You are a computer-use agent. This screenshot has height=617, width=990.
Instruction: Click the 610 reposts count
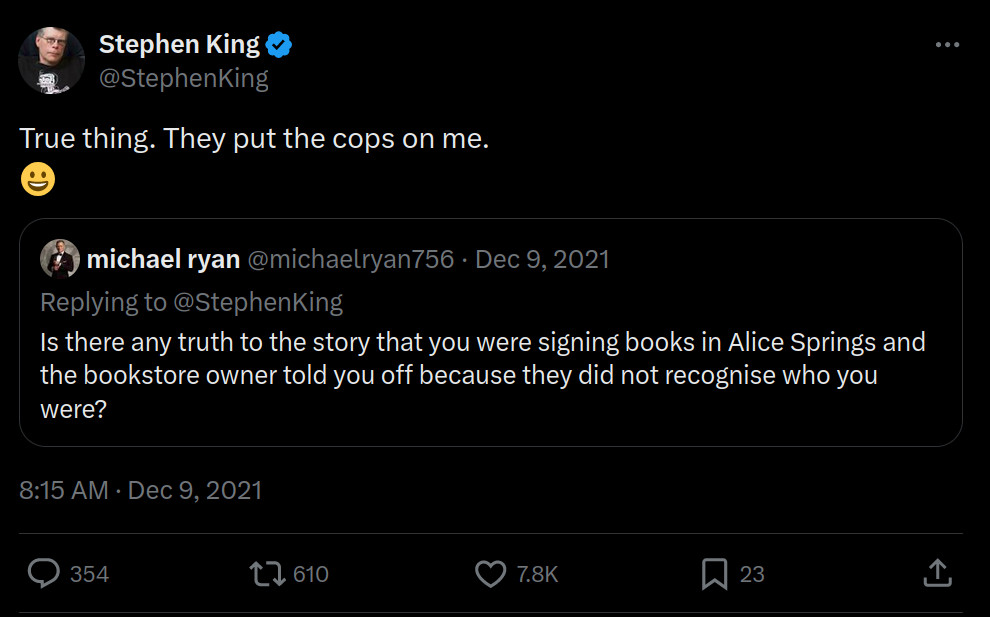click(x=311, y=574)
